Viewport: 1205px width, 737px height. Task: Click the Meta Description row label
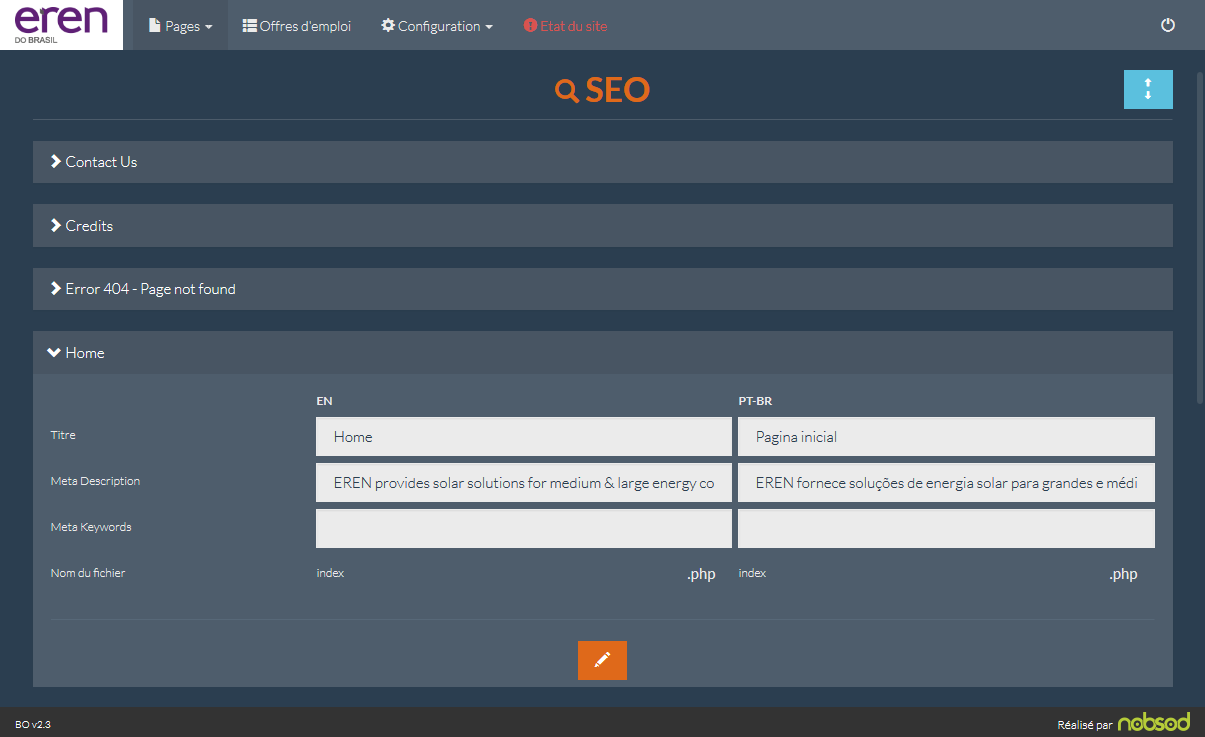tap(95, 481)
